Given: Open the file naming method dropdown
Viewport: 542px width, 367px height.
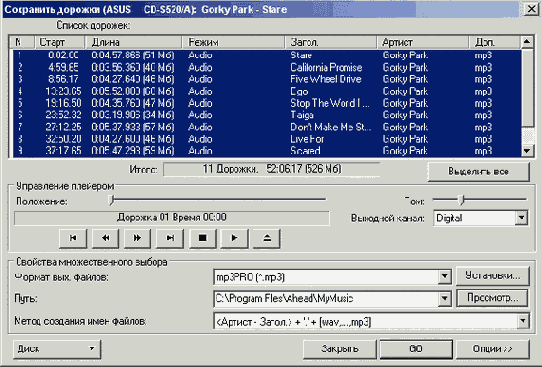Looking at the screenshot, I should [x=523, y=321].
